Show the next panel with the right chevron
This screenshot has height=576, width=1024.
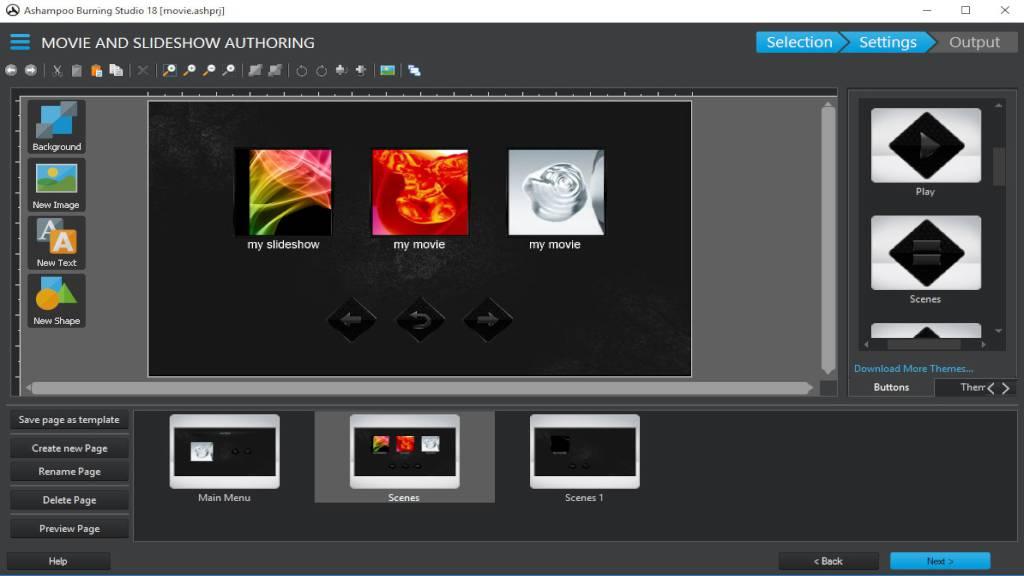[x=1007, y=388]
